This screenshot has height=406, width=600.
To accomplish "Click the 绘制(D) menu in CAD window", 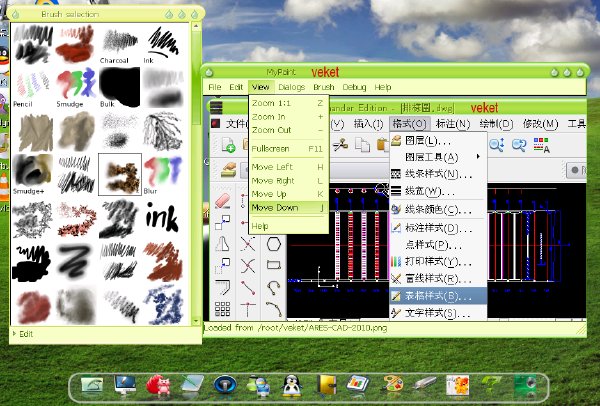I will (x=496, y=124).
